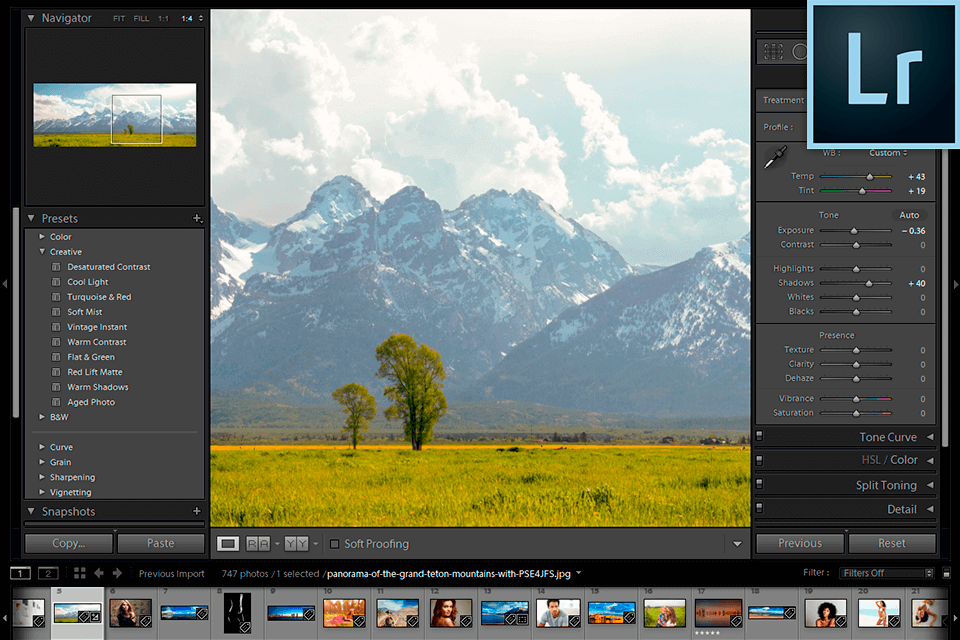Apply the Warm Contrast preset

pos(97,342)
